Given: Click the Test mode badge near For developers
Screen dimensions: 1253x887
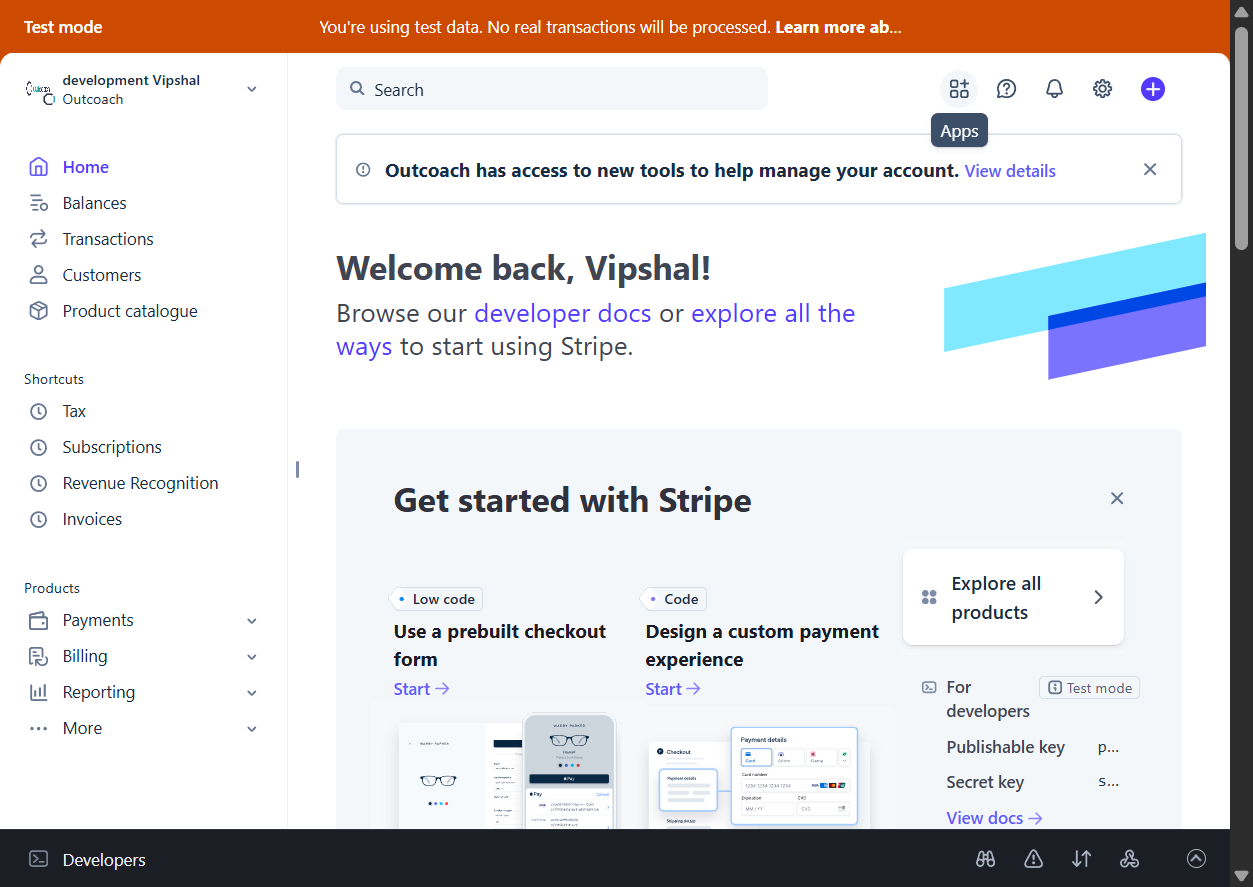Looking at the screenshot, I should (x=1090, y=688).
